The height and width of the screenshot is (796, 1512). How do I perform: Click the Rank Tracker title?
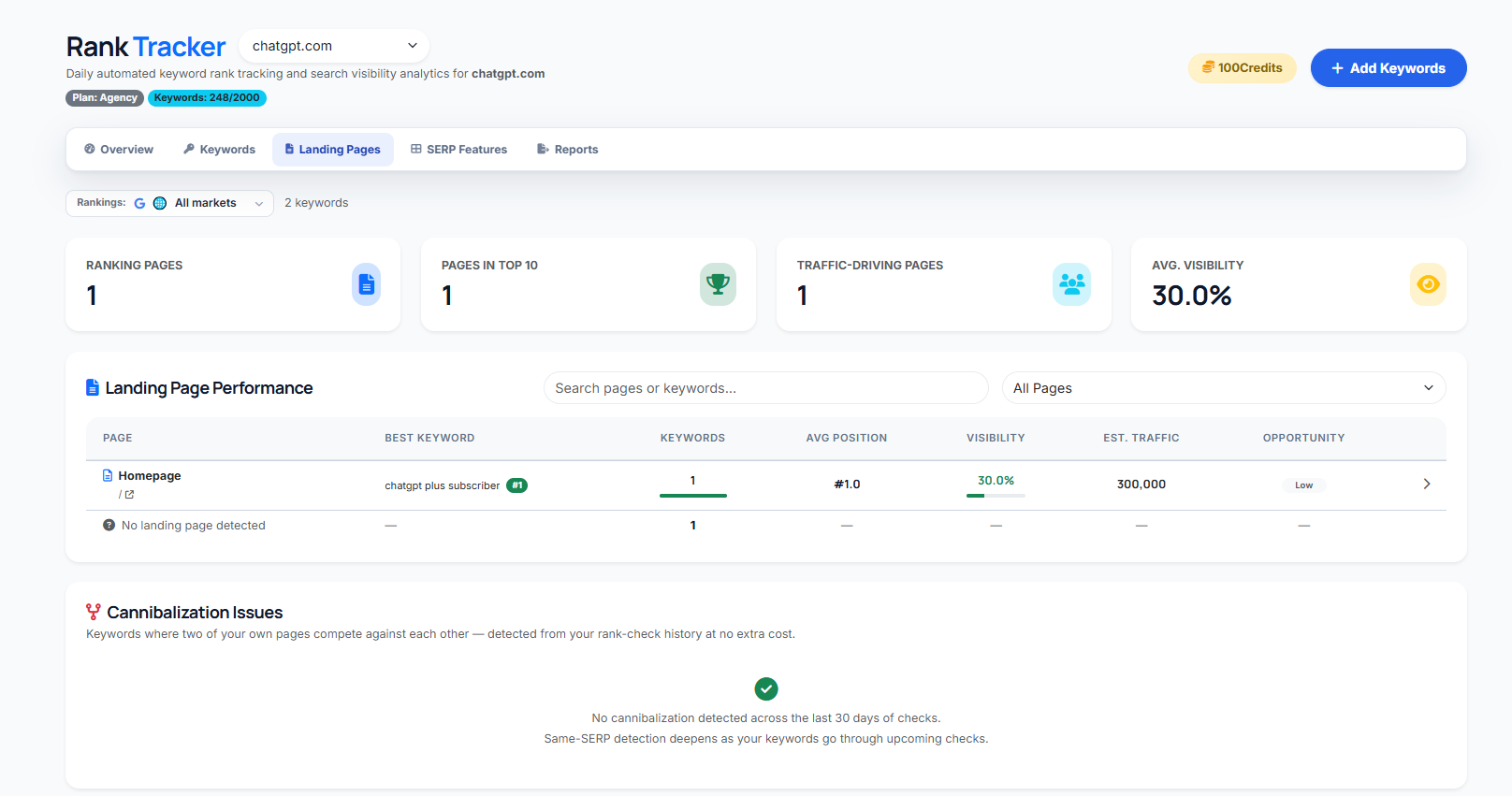[x=146, y=47]
